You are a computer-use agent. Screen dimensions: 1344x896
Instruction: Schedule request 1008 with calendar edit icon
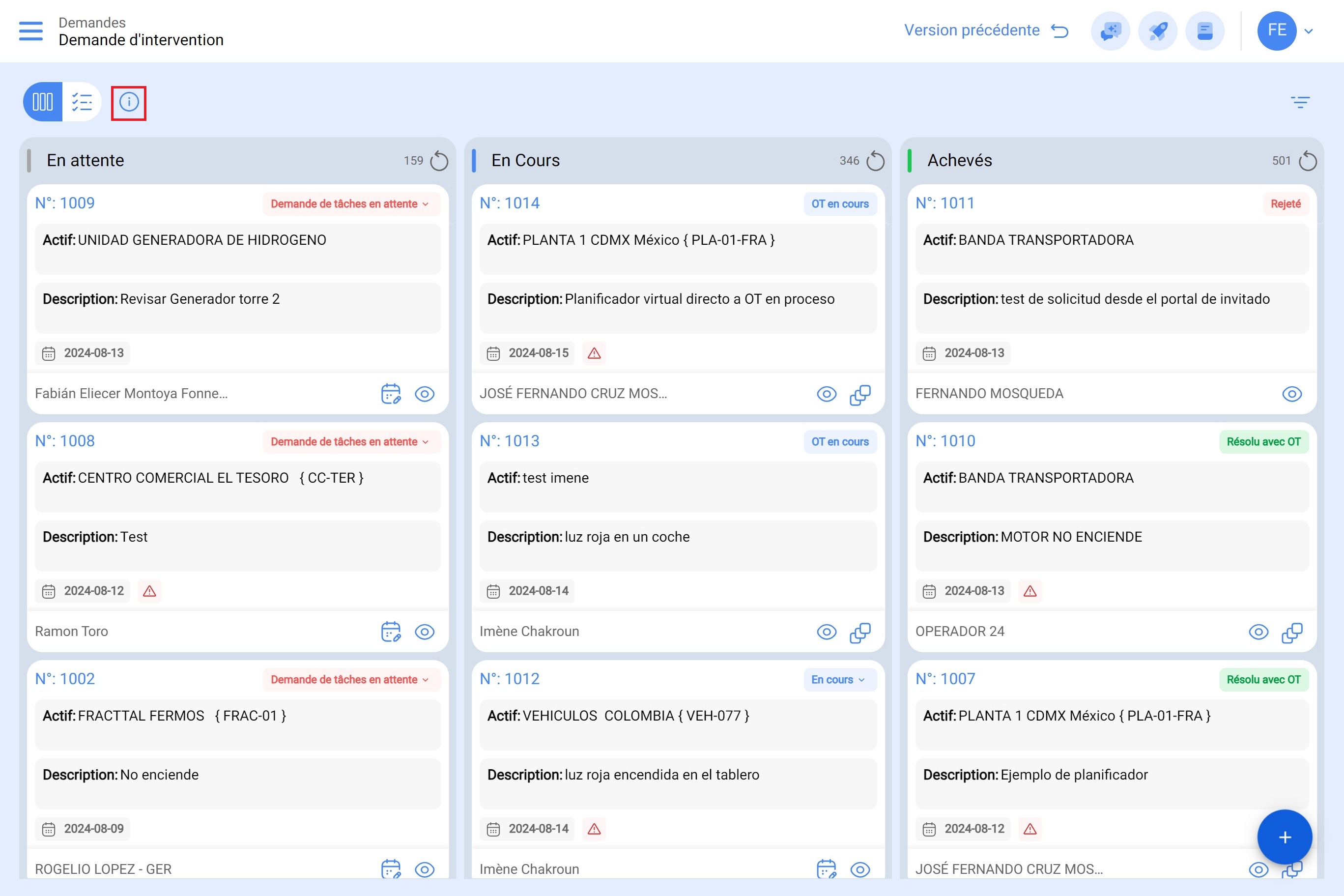coord(391,632)
